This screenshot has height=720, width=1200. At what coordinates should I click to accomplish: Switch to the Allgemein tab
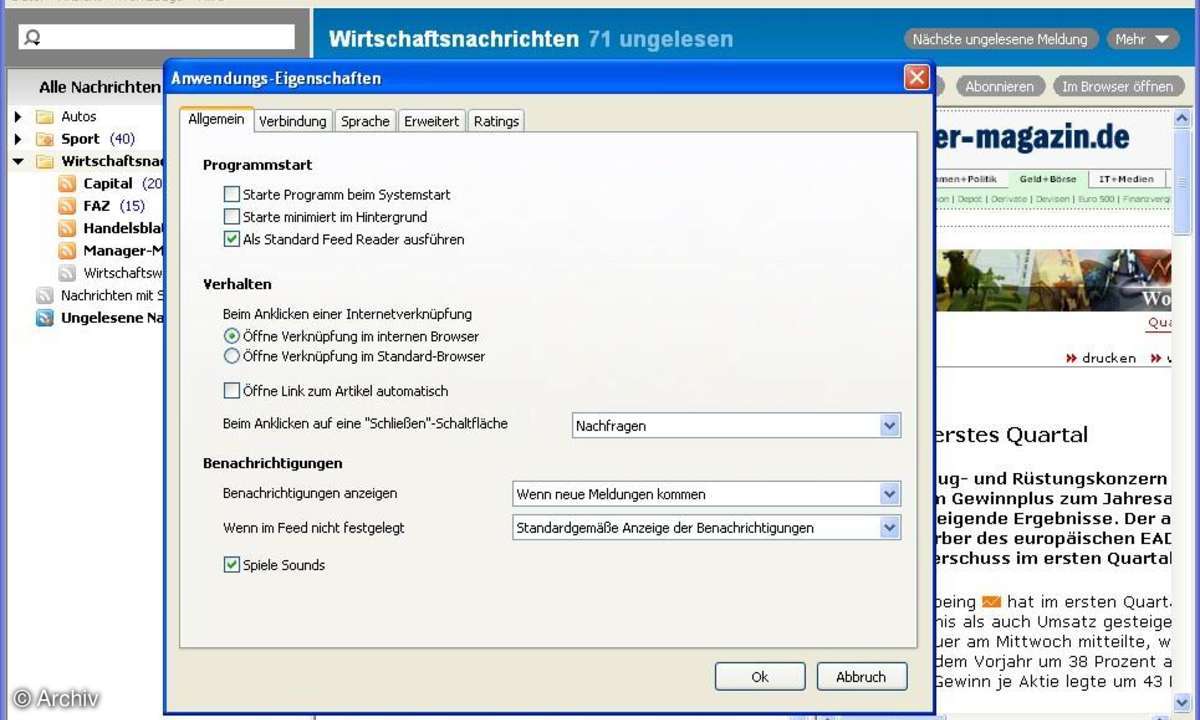(x=216, y=120)
